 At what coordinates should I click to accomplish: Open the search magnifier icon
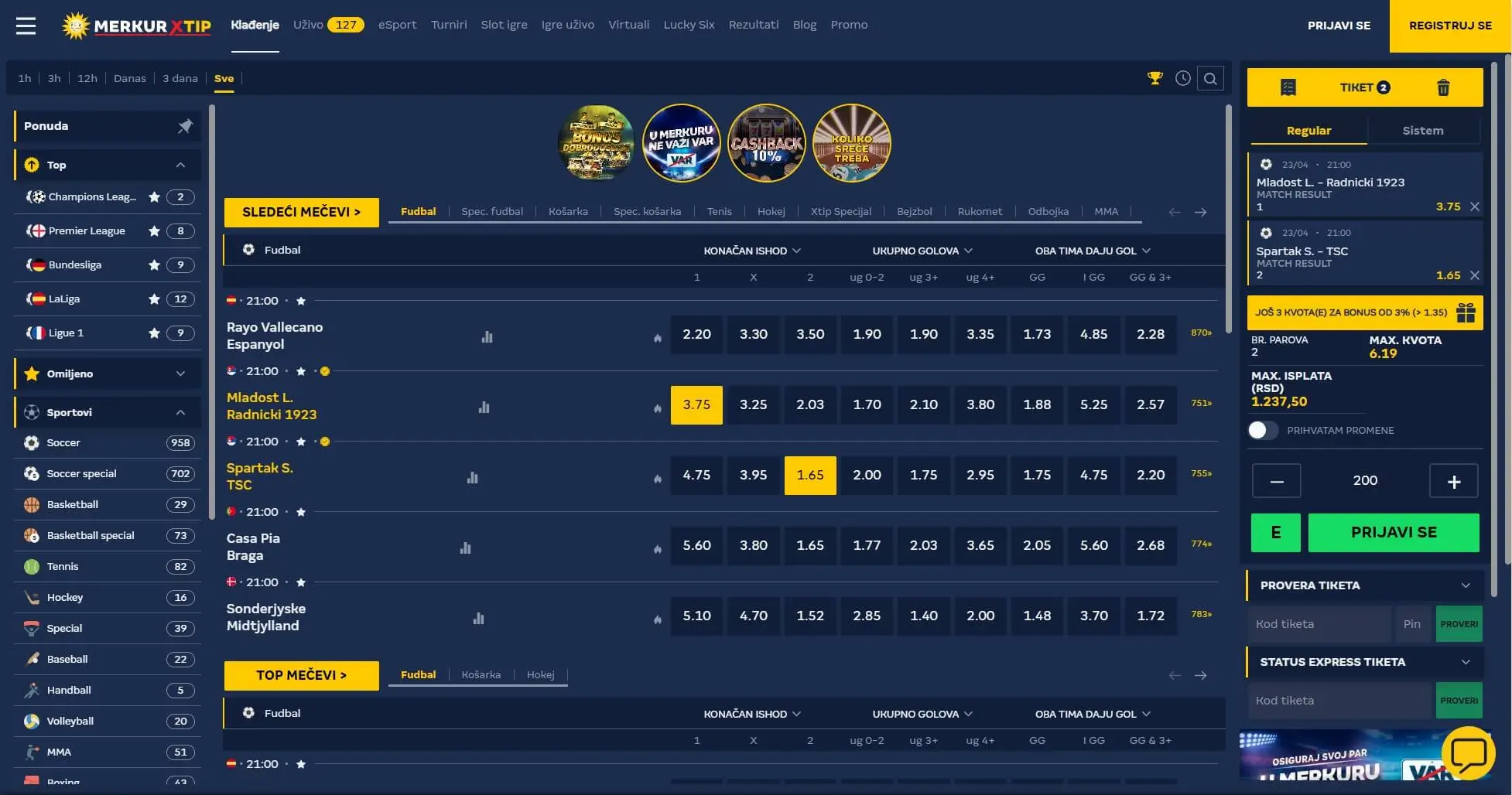point(1210,78)
